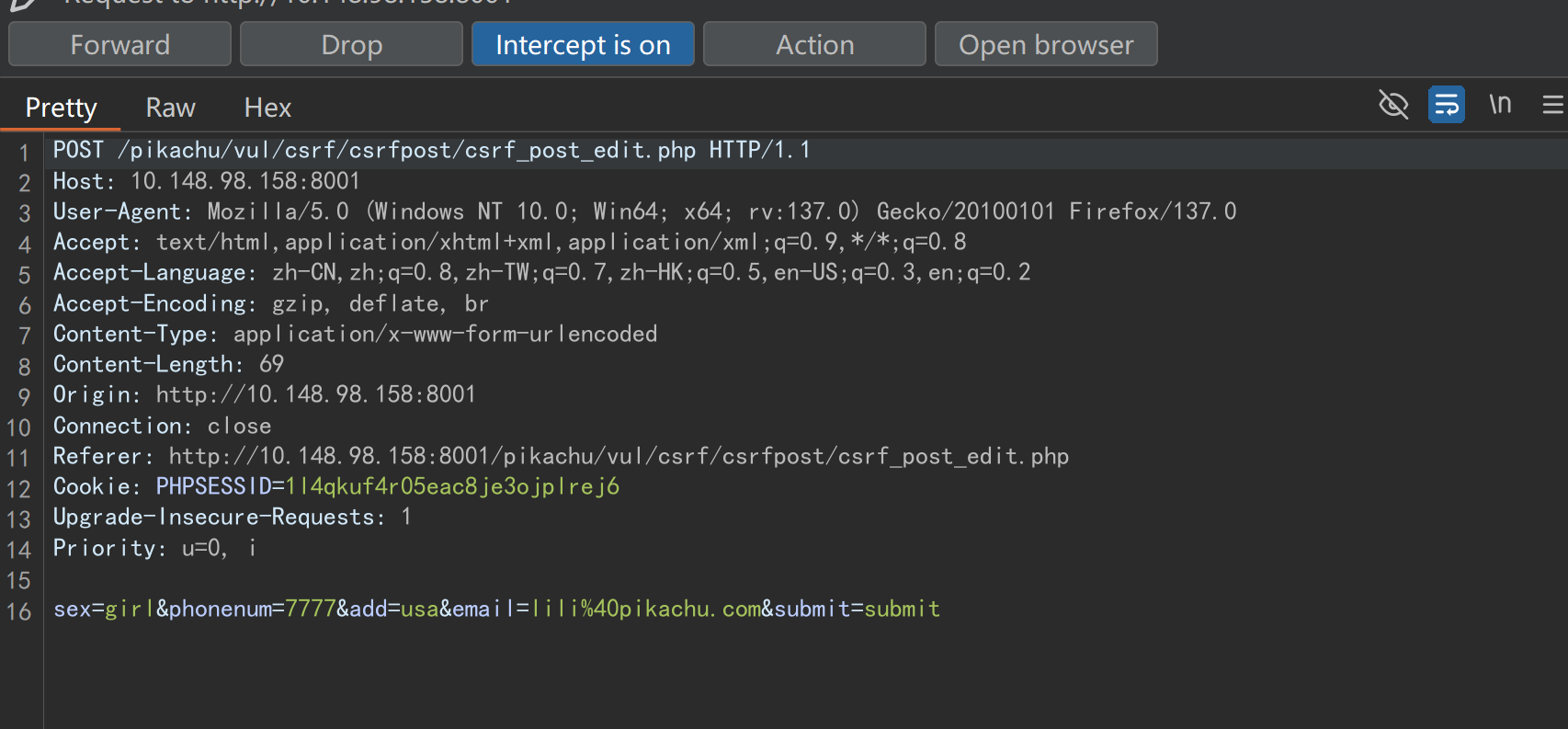Turn off the Intercept is on toggle
Viewport: 1568px width, 729px height.
pos(583,45)
